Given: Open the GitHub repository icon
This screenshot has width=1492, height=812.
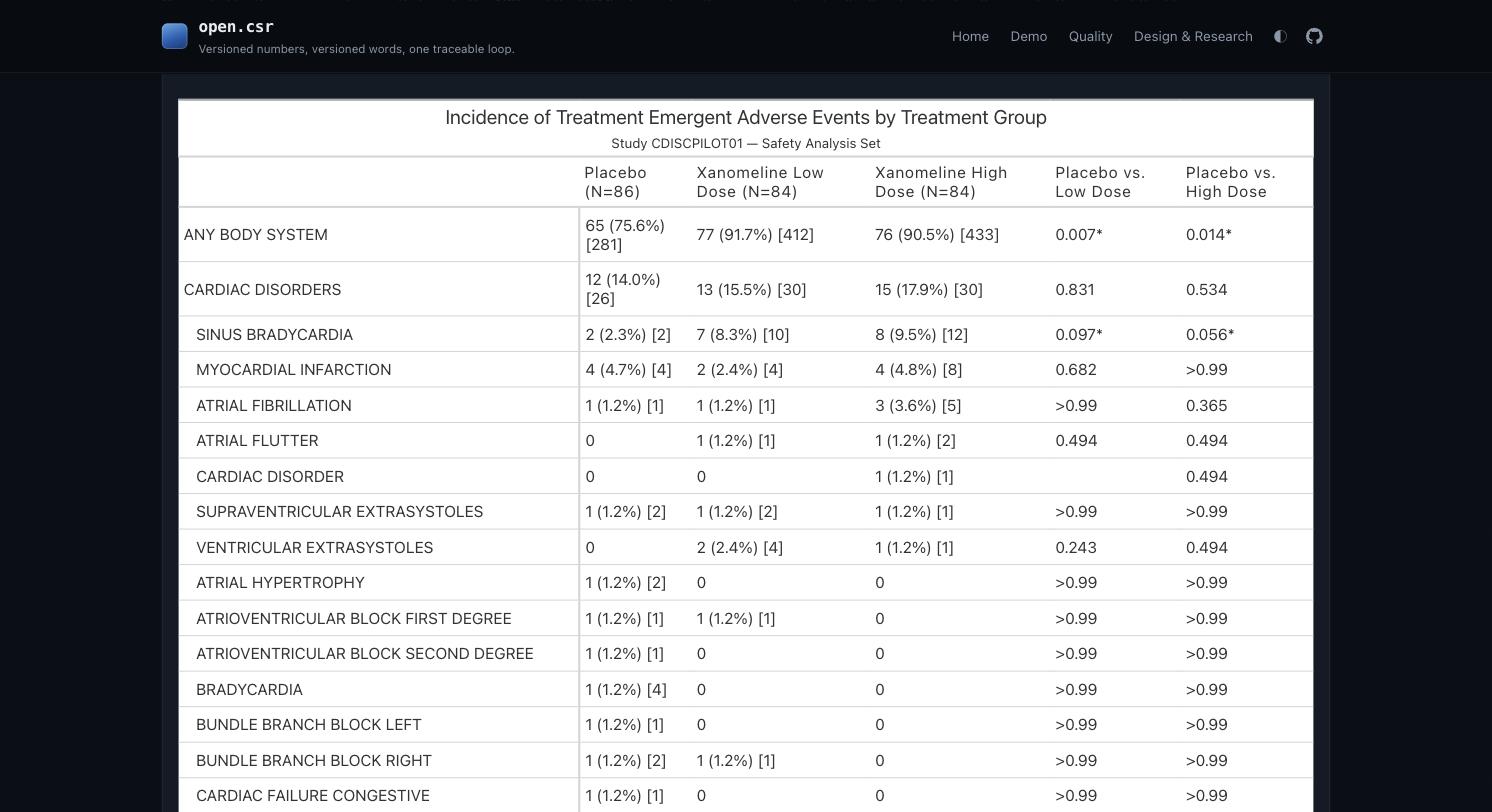Looking at the screenshot, I should [x=1314, y=36].
